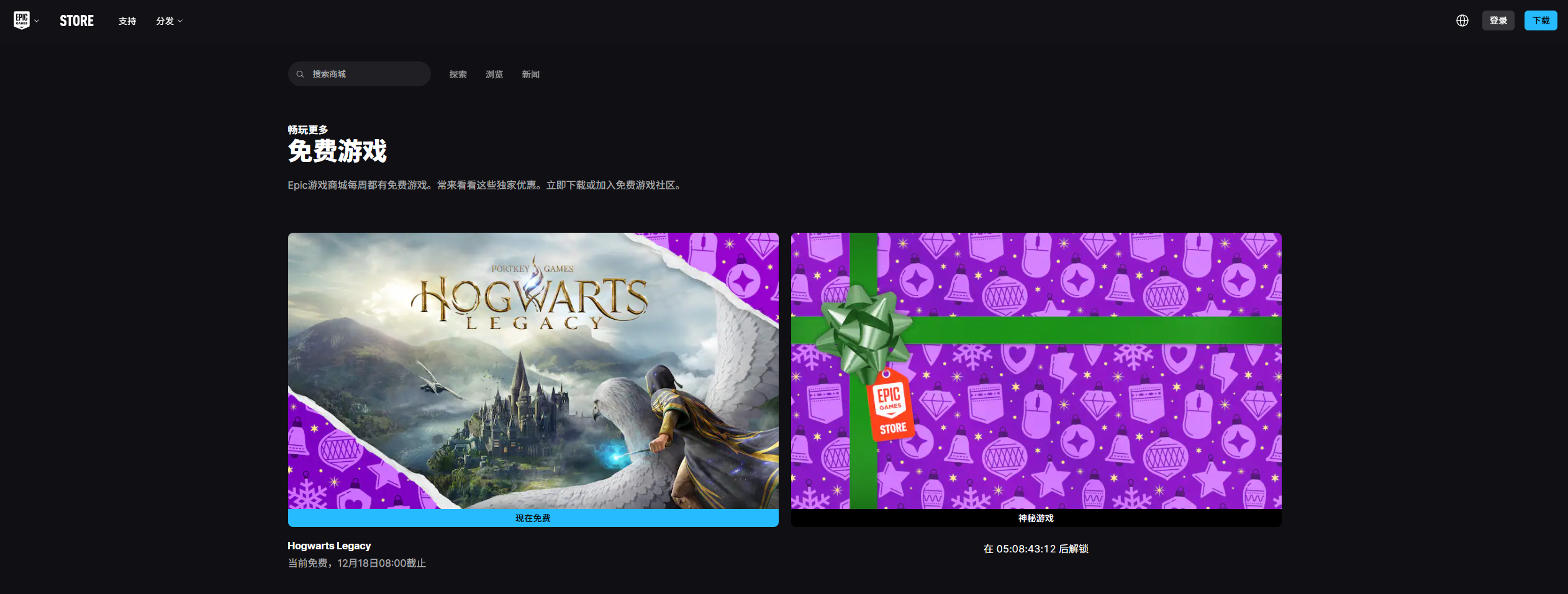Screen dimensions: 1568x594
Task: Click the blue 现在免费 banner
Action: [533, 518]
